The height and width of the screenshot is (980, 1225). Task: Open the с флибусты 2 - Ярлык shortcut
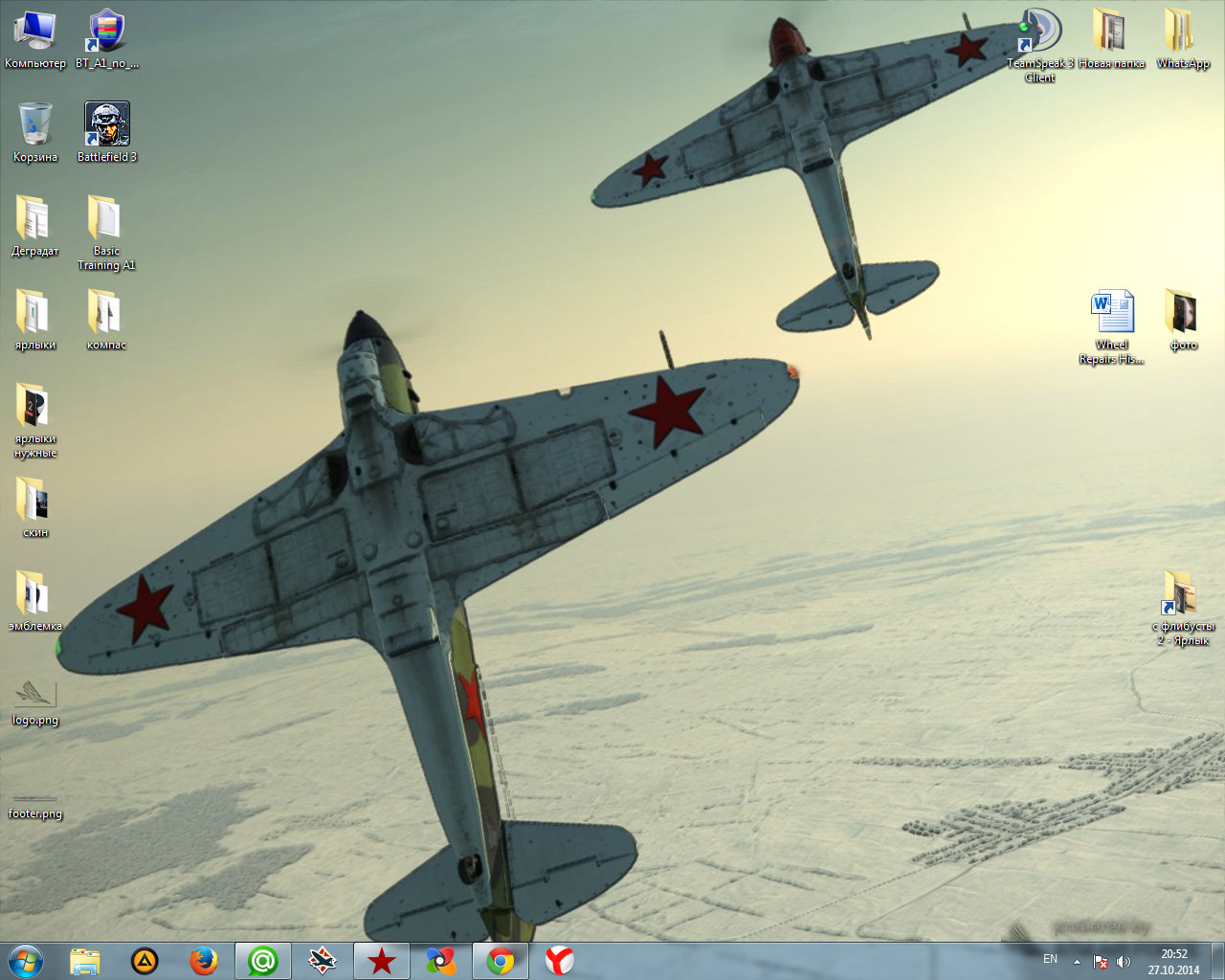click(1183, 609)
